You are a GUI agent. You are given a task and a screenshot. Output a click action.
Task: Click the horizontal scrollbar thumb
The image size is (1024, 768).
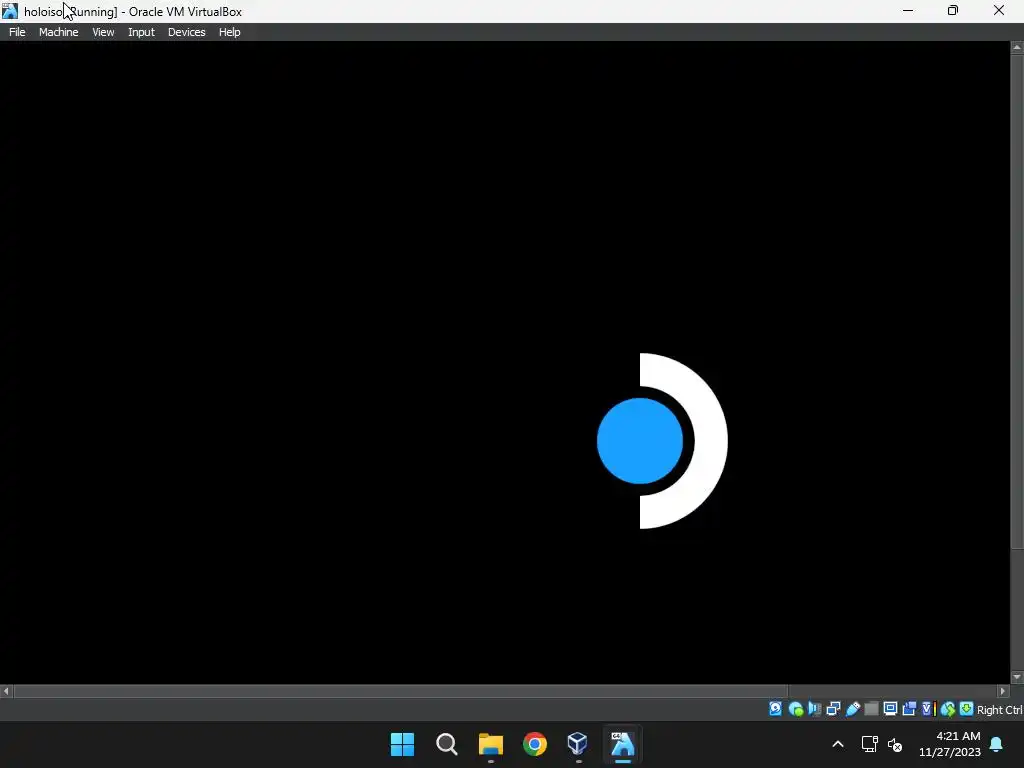(x=401, y=691)
